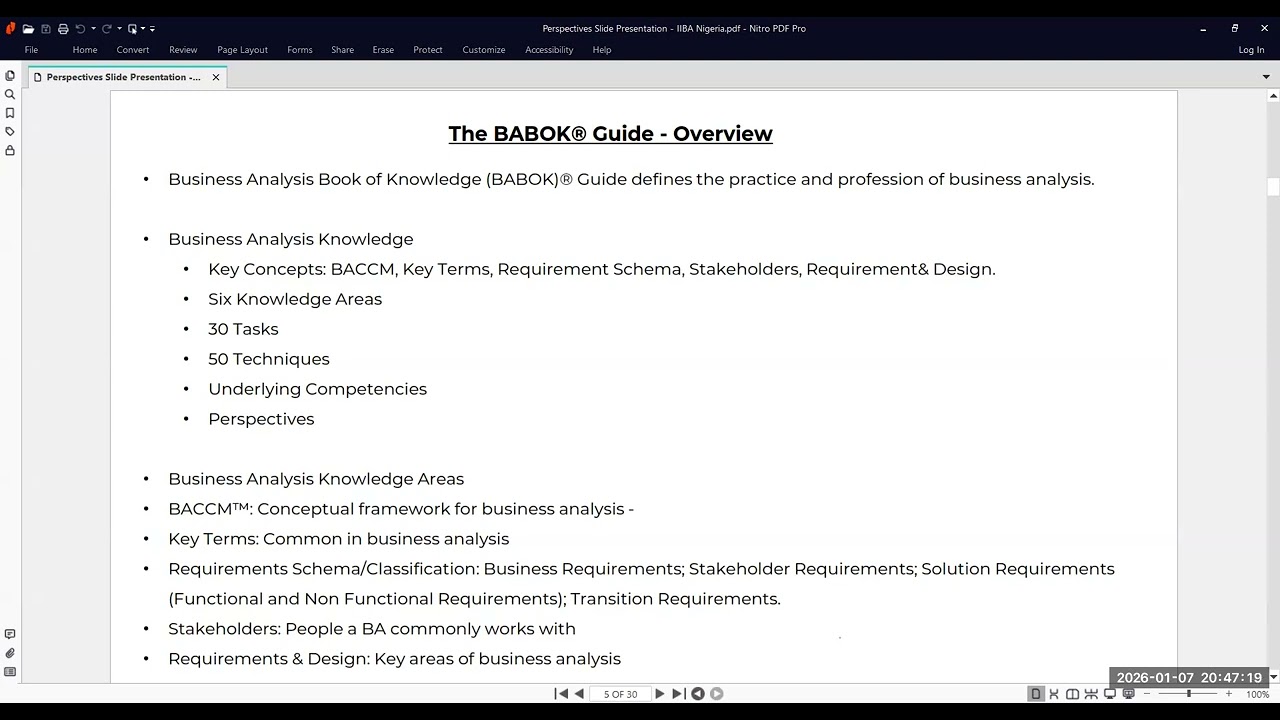
Task: Open the Pages panel in the sidebar
Action: pyautogui.click(x=10, y=76)
